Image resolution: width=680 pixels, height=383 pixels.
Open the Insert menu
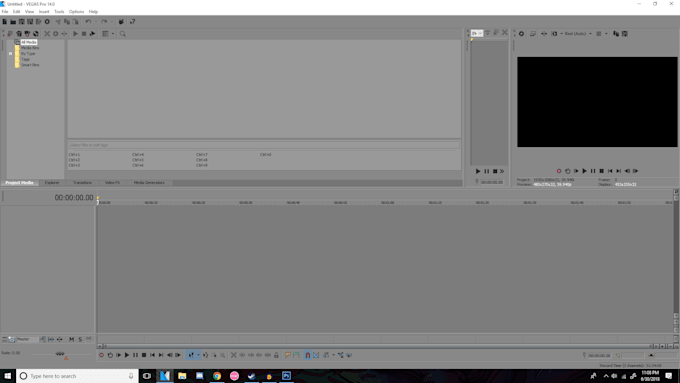44,12
